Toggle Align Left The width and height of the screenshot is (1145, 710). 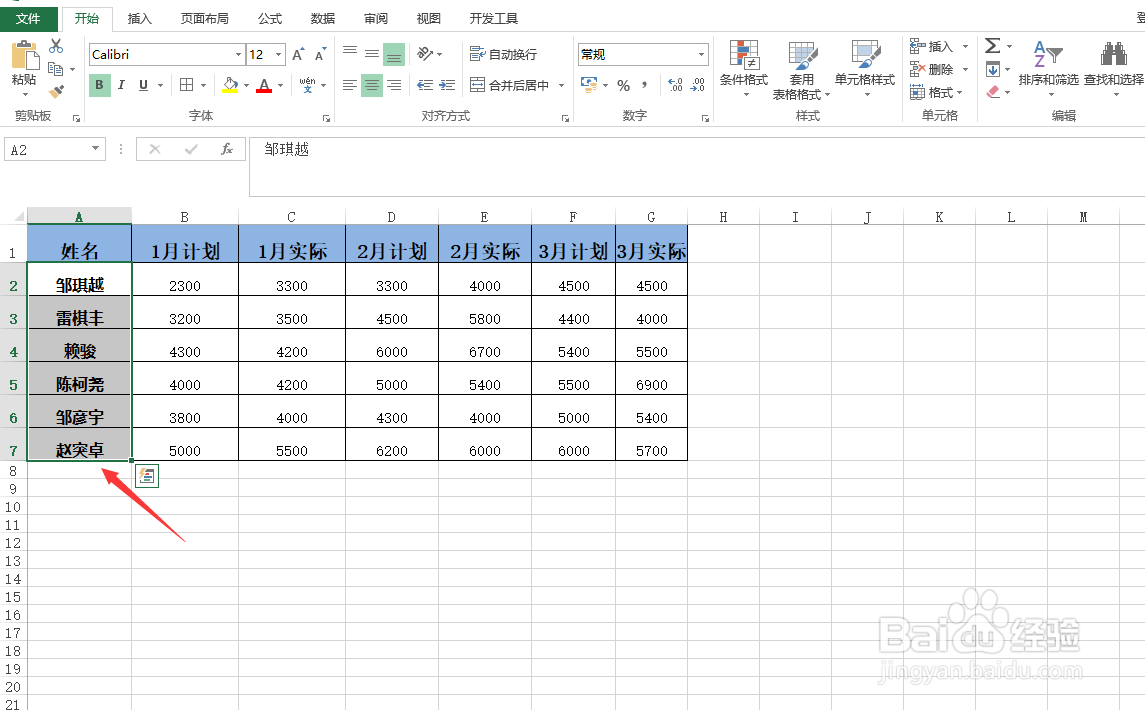coord(350,85)
